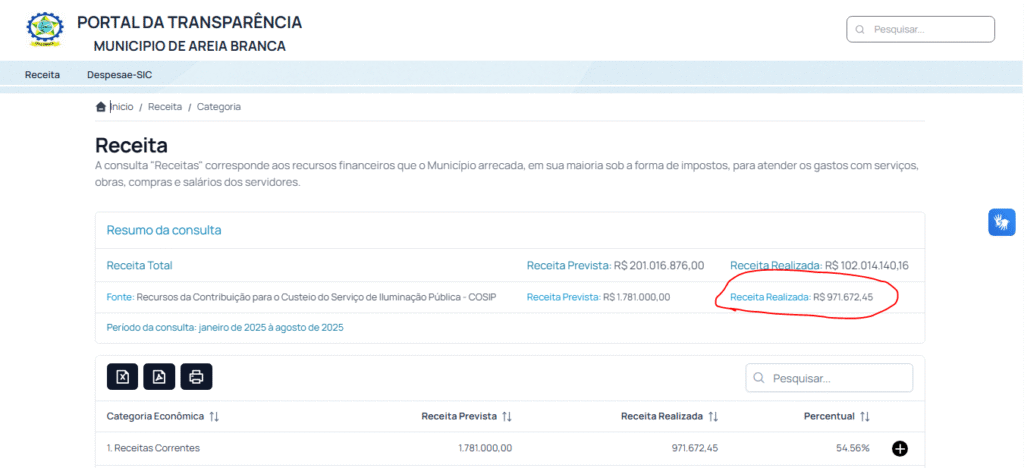Go to Receita breadcrumb link

click(x=165, y=106)
